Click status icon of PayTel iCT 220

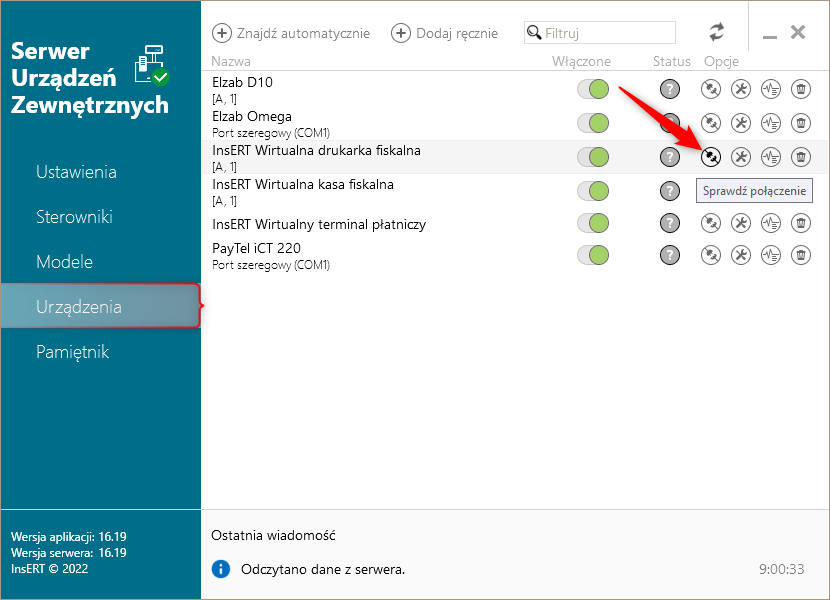[x=670, y=255]
